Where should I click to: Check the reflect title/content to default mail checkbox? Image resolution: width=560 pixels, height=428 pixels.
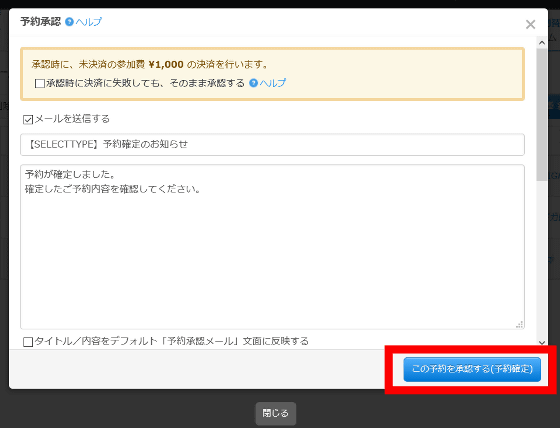click(x=28, y=342)
